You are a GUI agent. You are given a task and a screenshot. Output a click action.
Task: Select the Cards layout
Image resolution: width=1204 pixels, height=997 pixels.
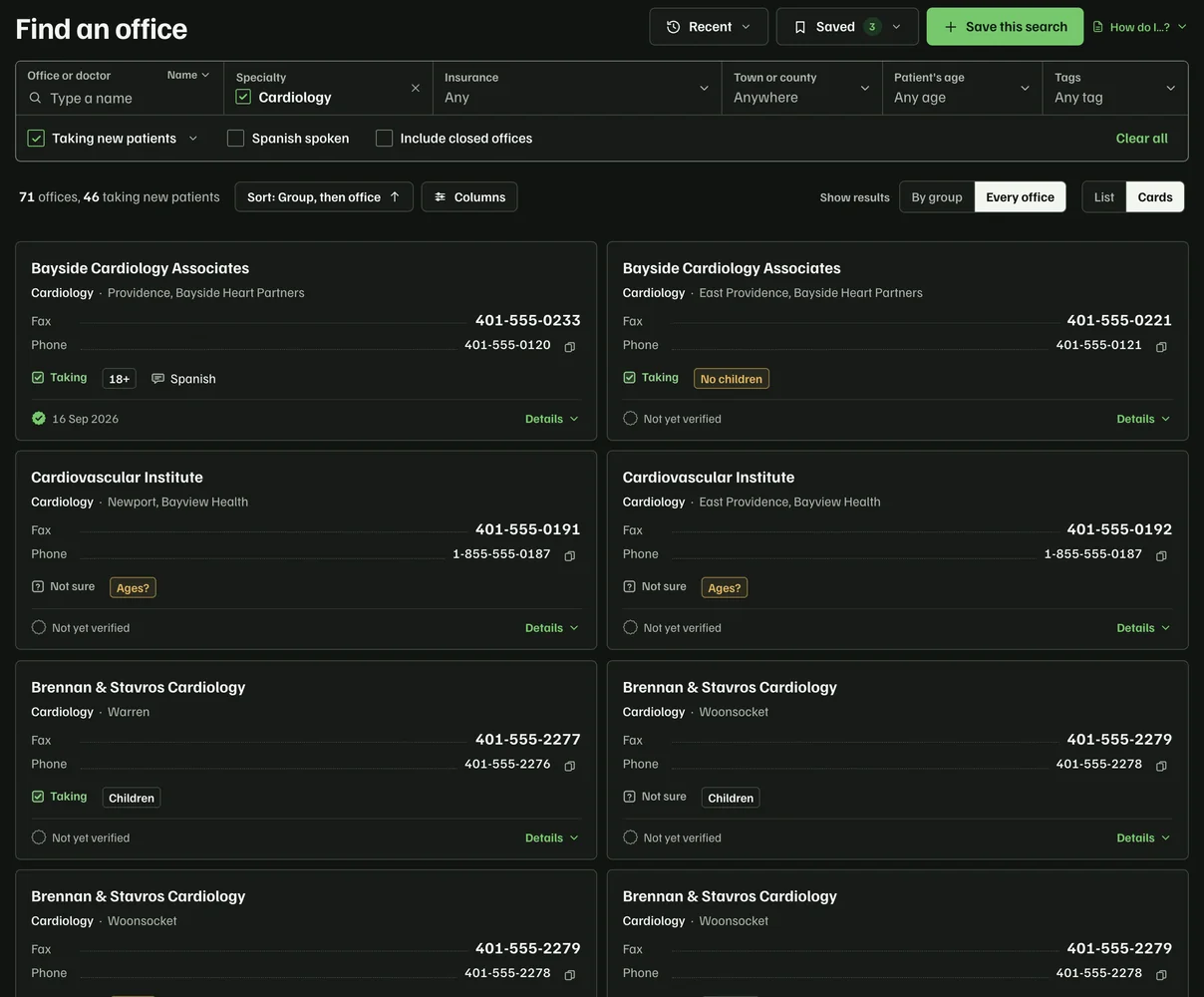coord(1155,197)
